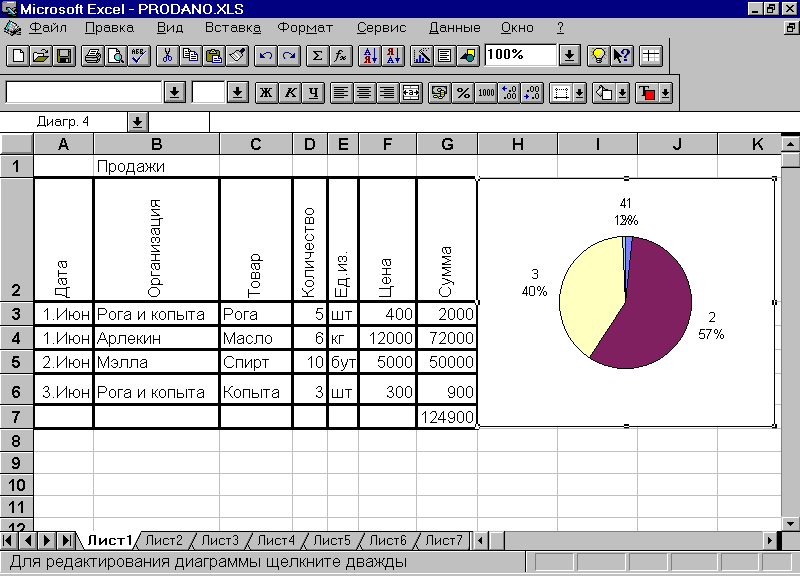Toggle underline formatting Ч button
The width and height of the screenshot is (800, 576).
click(x=314, y=93)
